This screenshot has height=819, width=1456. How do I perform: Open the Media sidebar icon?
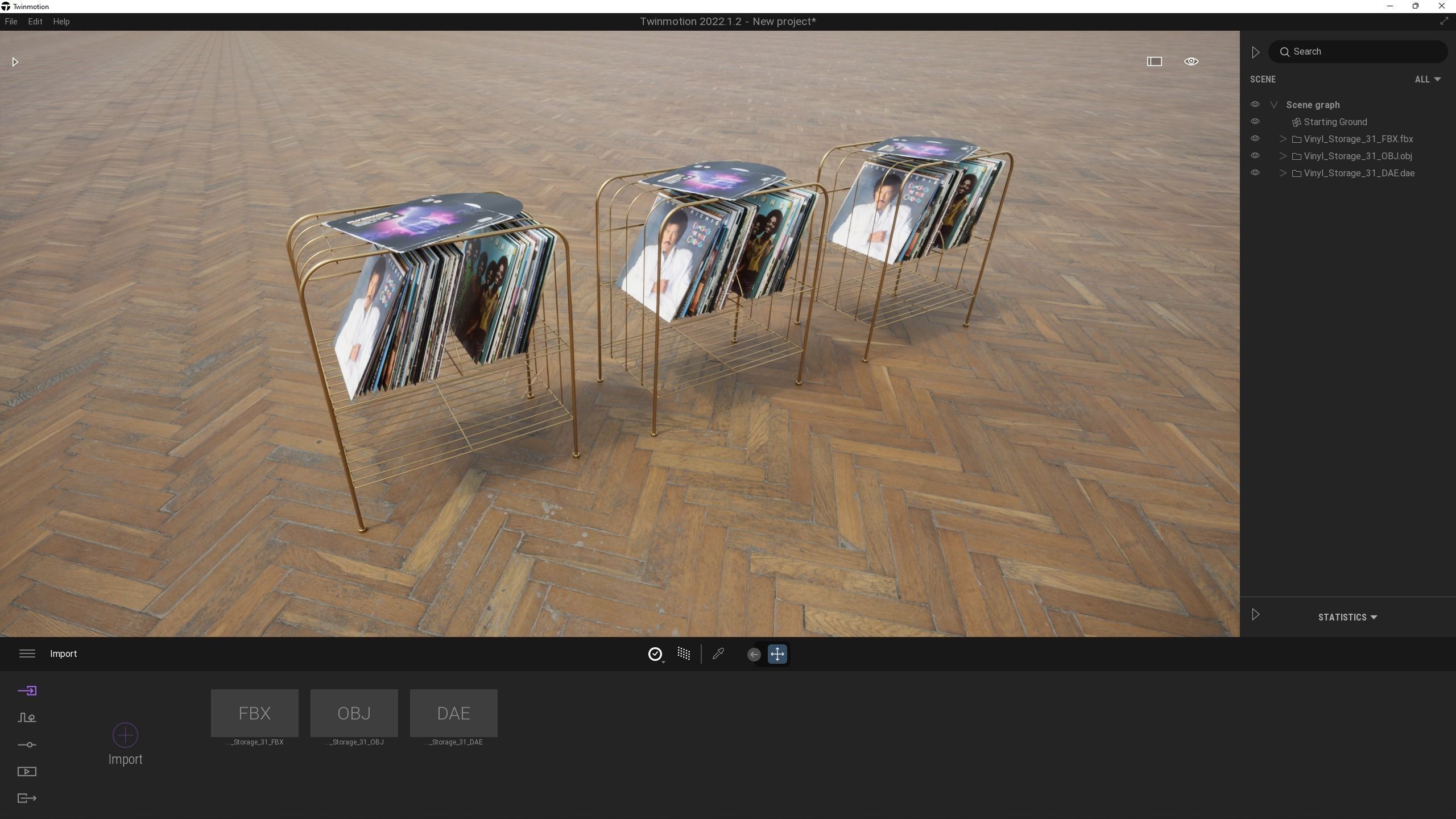click(x=27, y=772)
